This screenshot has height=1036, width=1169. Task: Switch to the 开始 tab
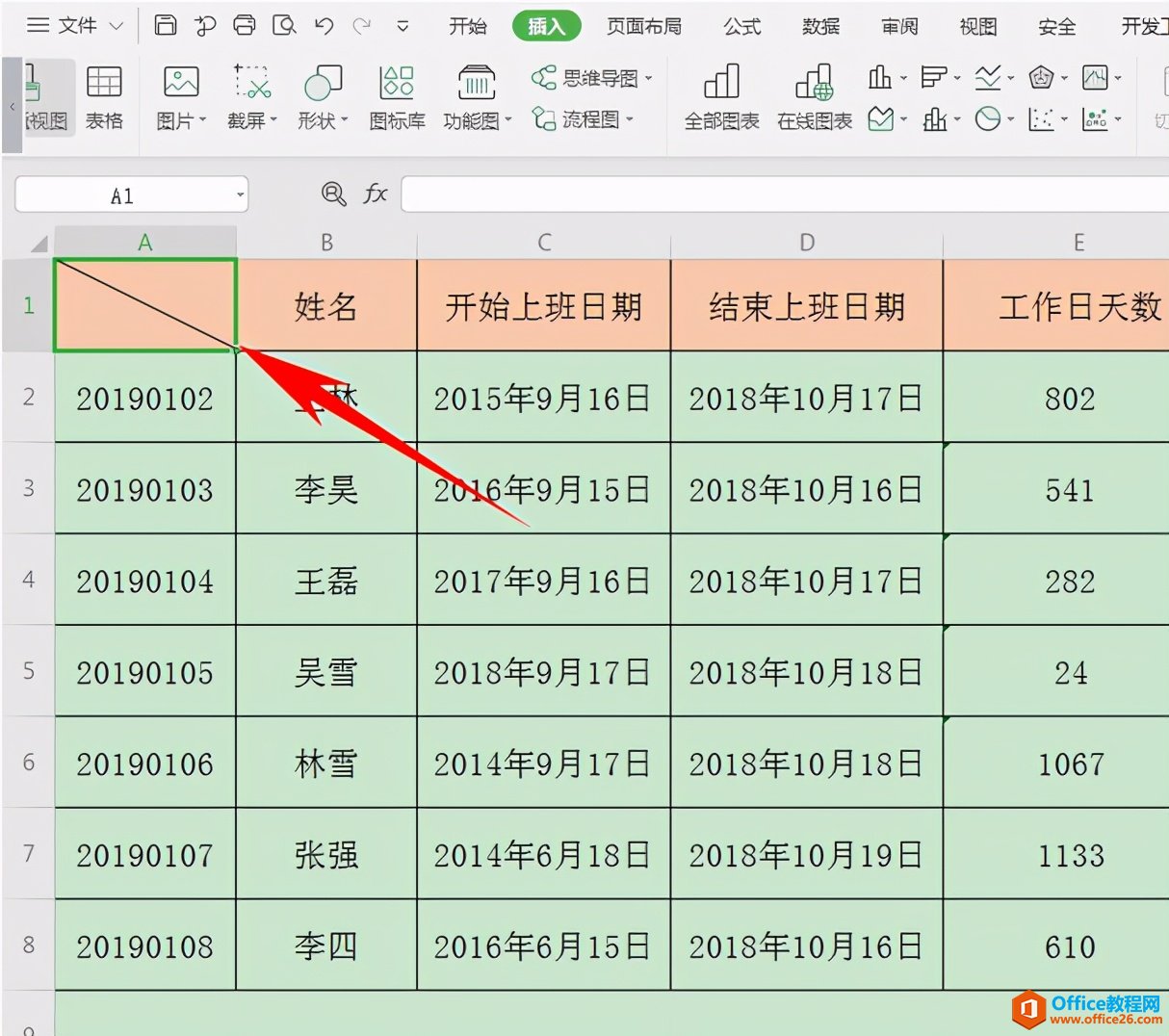[x=467, y=26]
